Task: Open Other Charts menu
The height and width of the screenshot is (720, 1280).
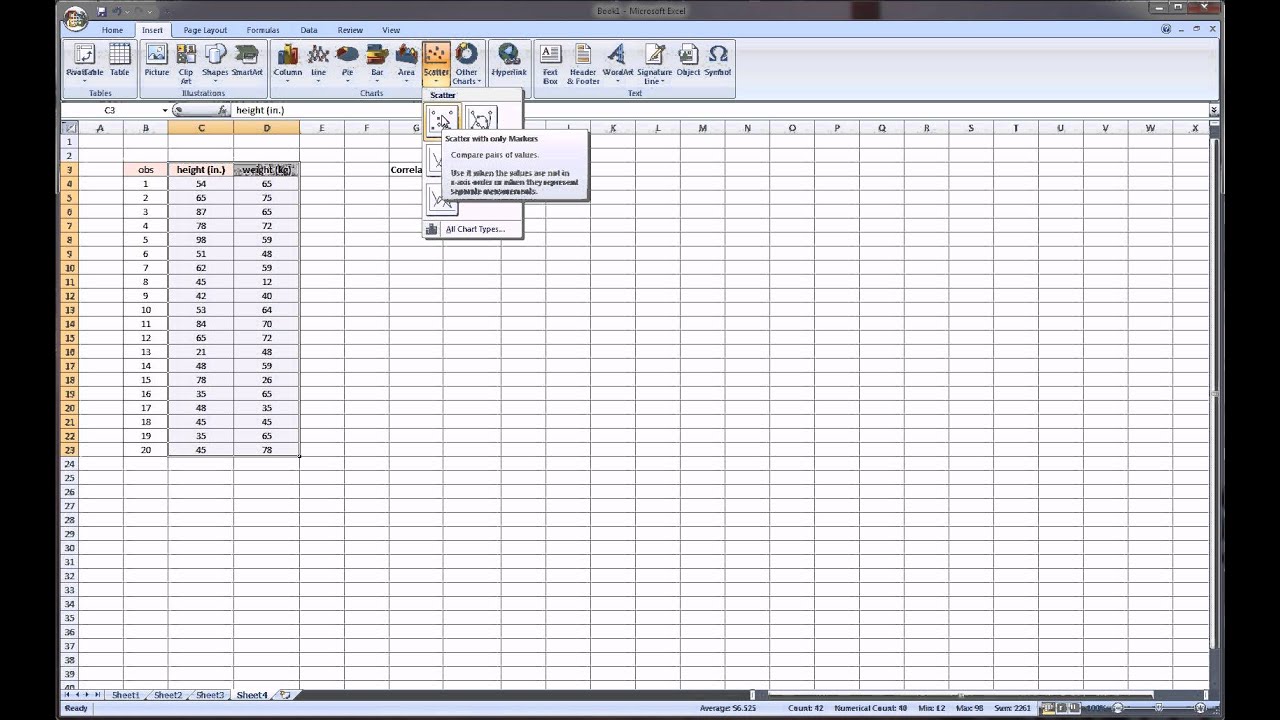Action: 467,64
